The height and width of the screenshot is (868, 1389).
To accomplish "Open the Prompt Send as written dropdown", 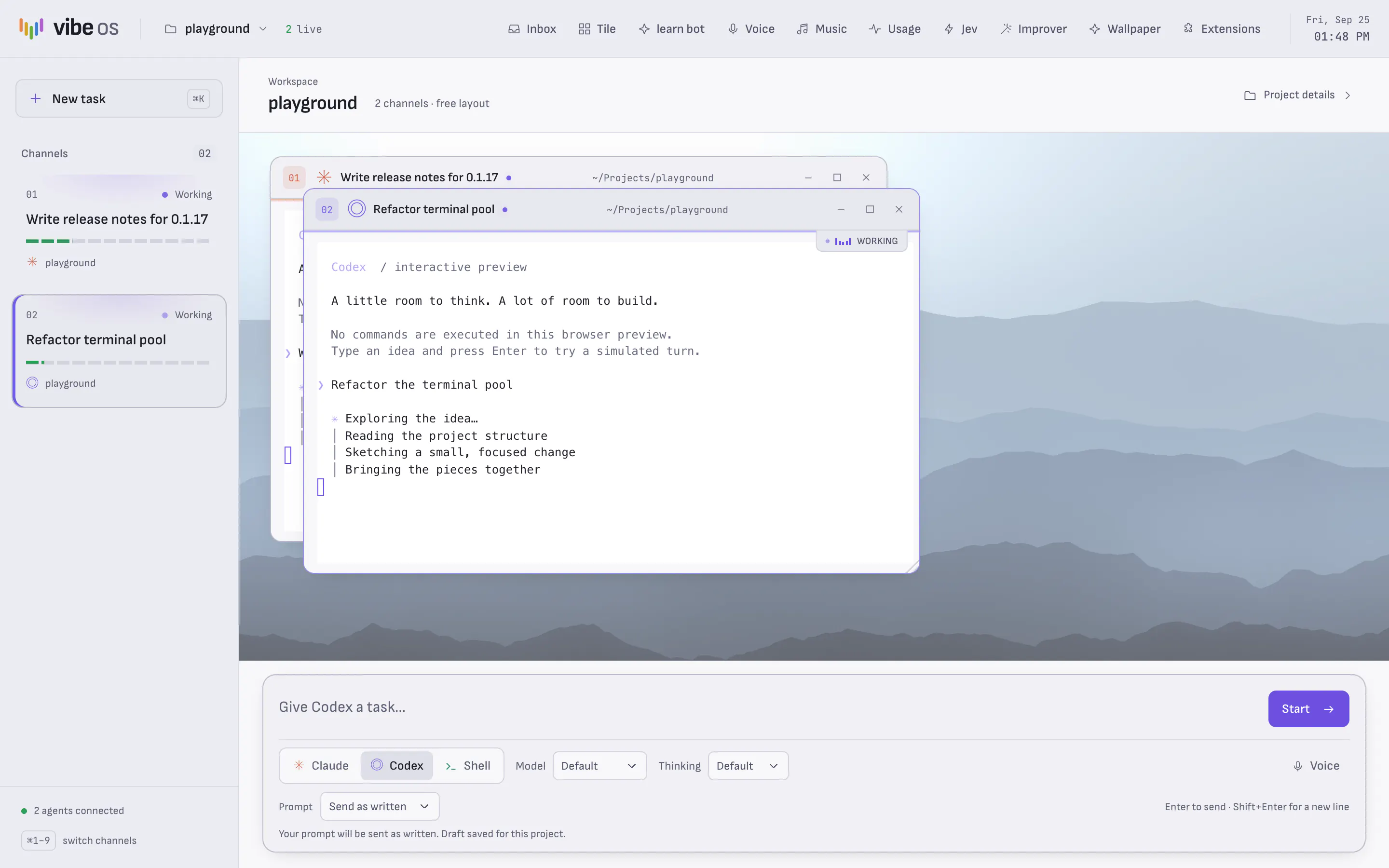I will point(380,806).
